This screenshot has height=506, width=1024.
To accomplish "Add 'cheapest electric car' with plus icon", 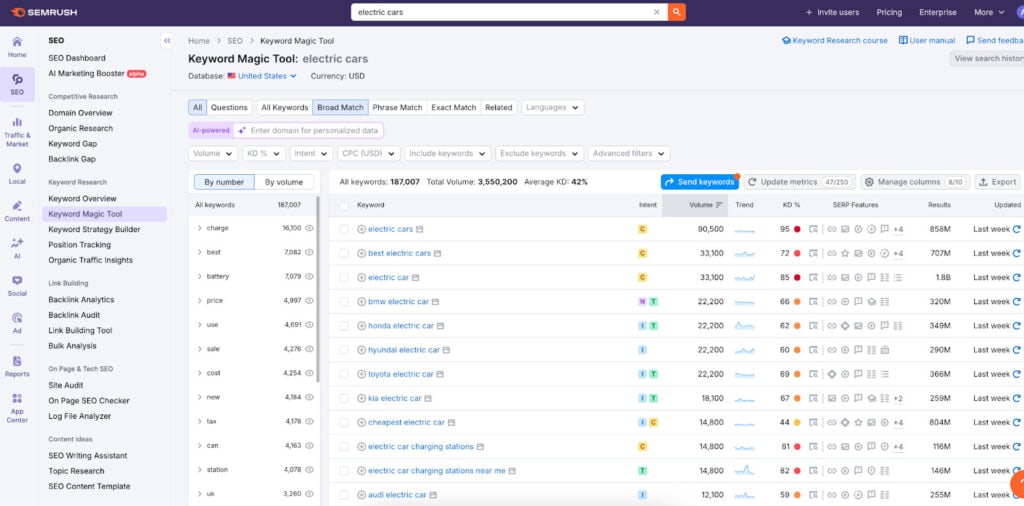I will (361, 422).
